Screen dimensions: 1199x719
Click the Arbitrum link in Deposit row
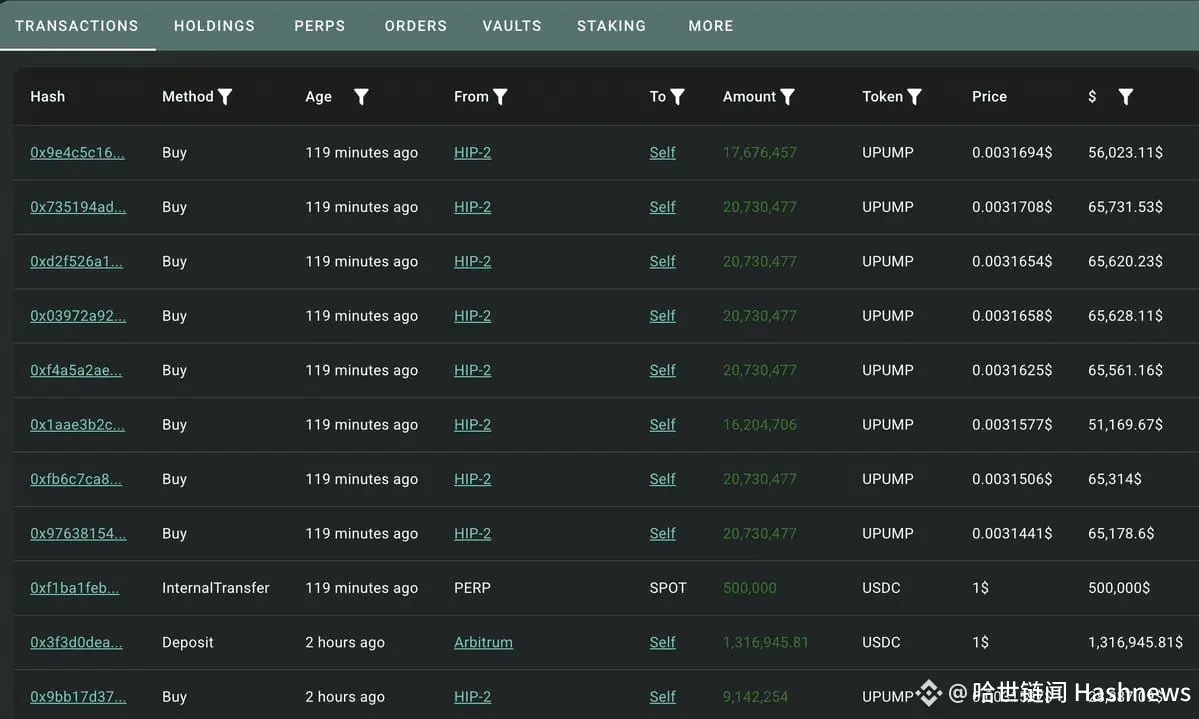(483, 642)
